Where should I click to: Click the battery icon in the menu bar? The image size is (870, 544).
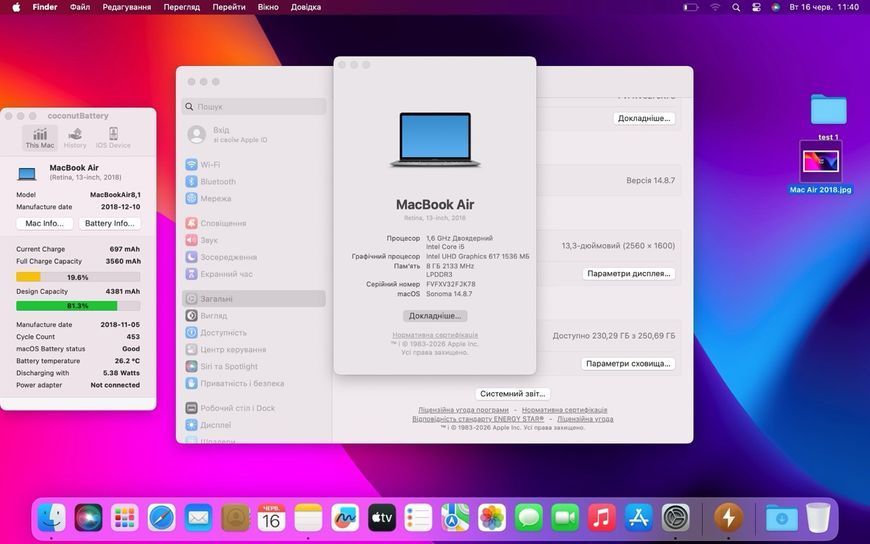click(x=690, y=7)
